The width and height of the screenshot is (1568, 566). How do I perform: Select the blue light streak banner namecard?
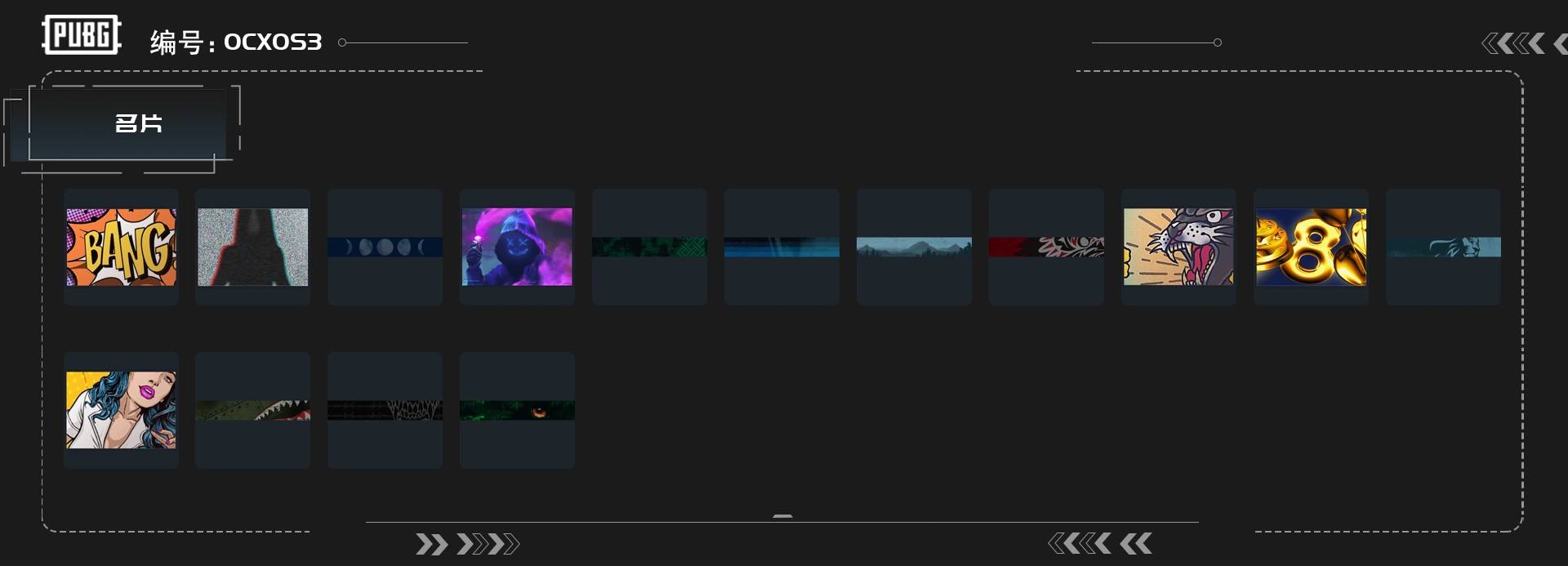[782, 247]
